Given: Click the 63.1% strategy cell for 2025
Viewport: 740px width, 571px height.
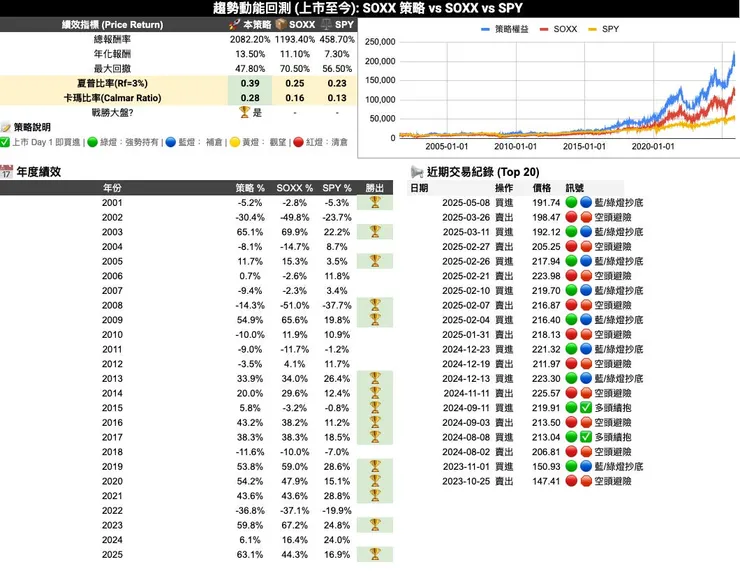Looking at the screenshot, I should point(250,554).
